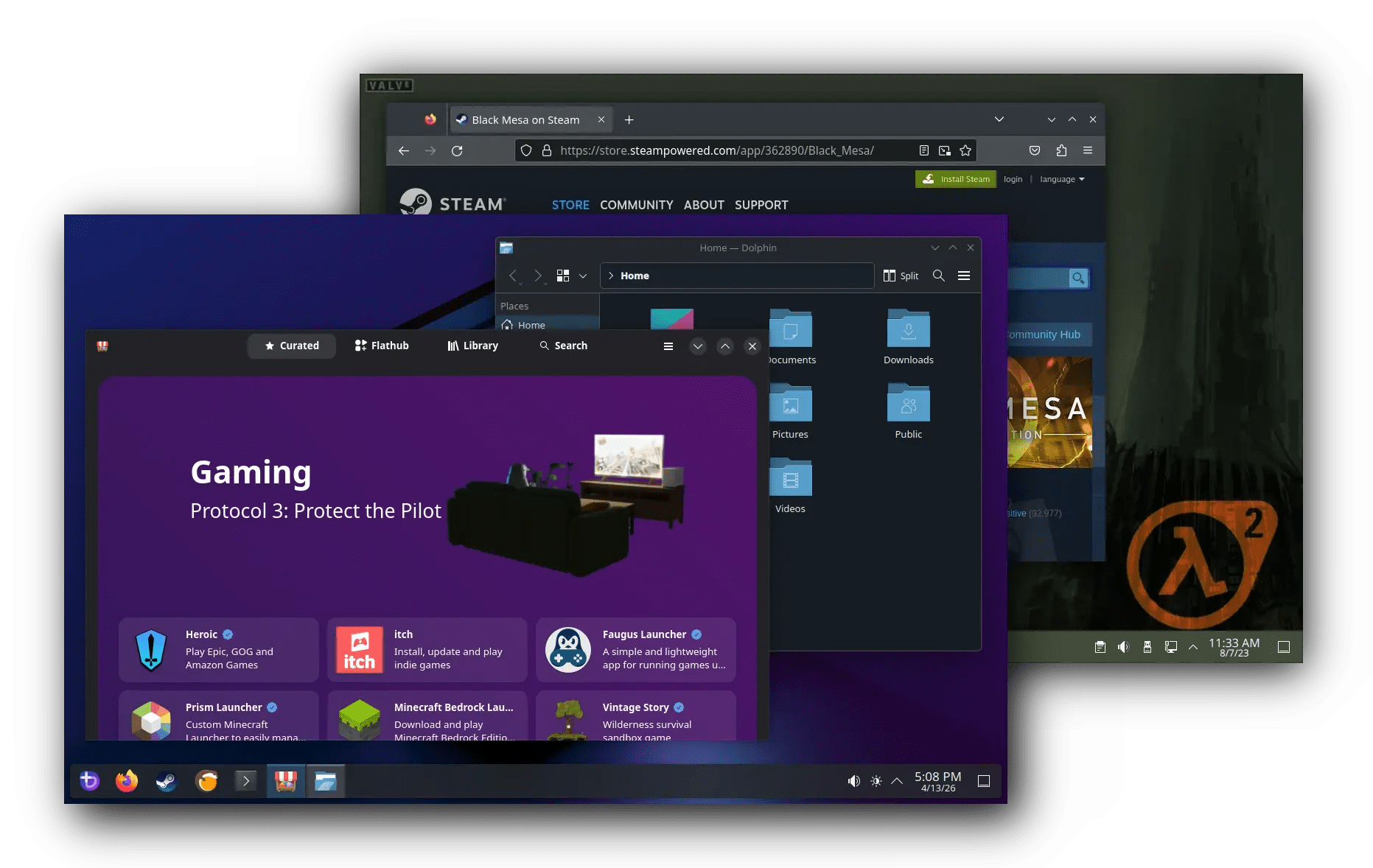This screenshot has width=1373, height=868.
Task: Click the Home location bar in Dolphin
Action: click(737, 276)
